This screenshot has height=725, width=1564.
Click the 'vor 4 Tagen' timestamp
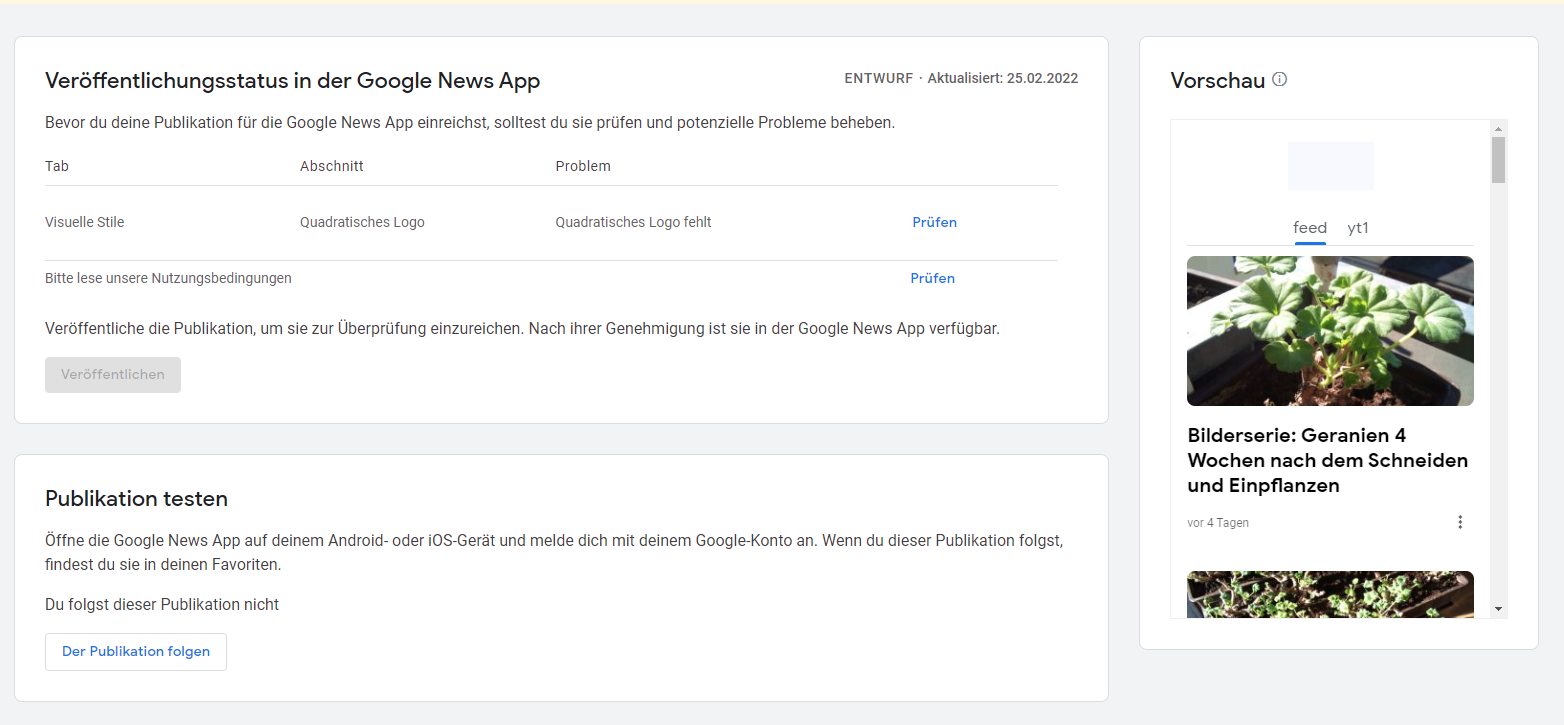[x=1218, y=523]
